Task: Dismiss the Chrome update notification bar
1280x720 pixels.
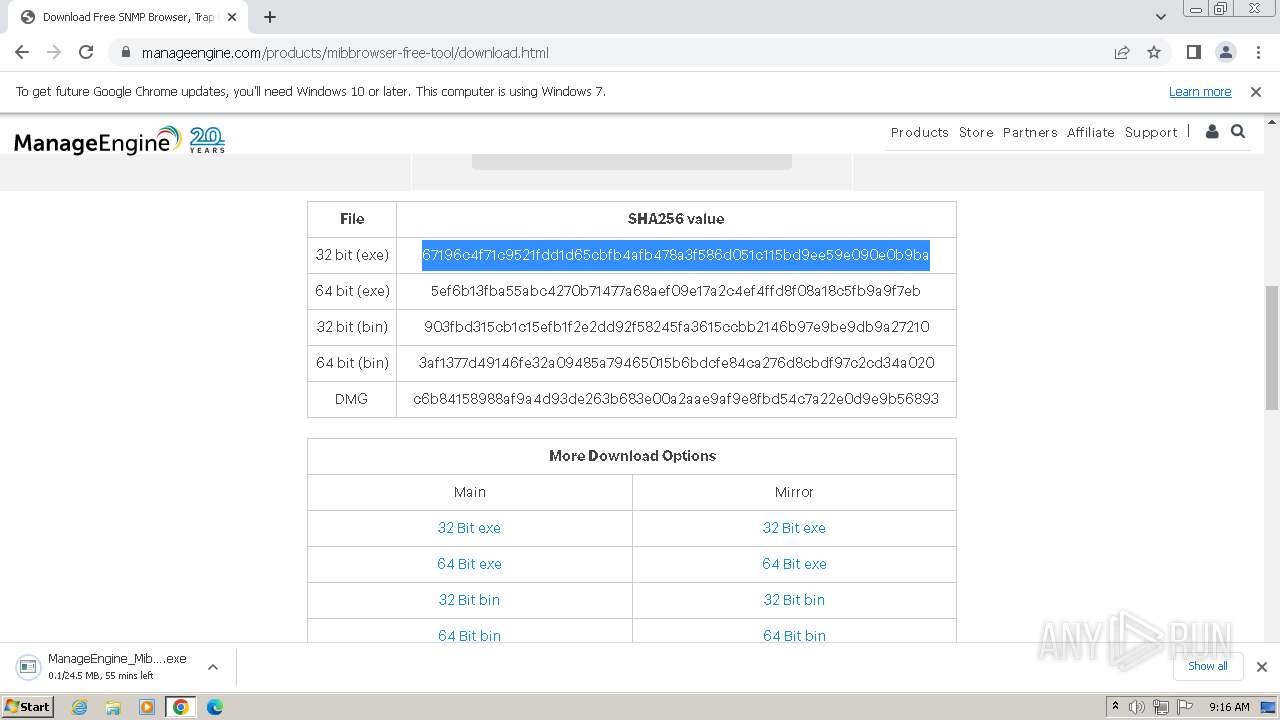Action: tap(1256, 92)
